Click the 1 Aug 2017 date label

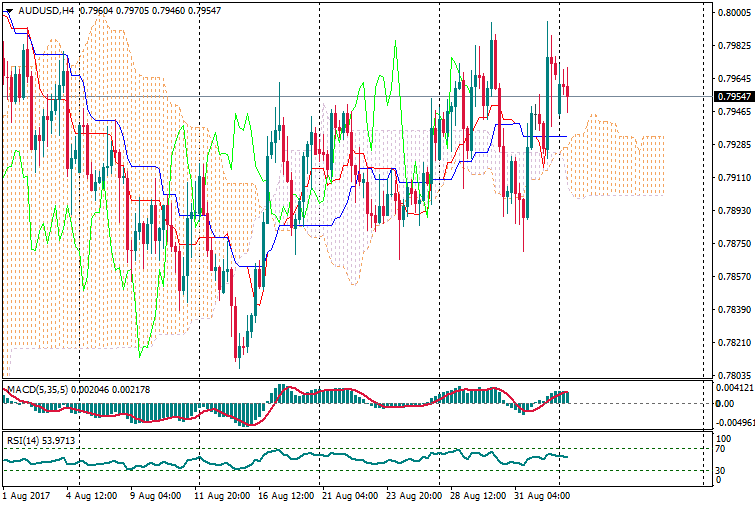[24, 495]
